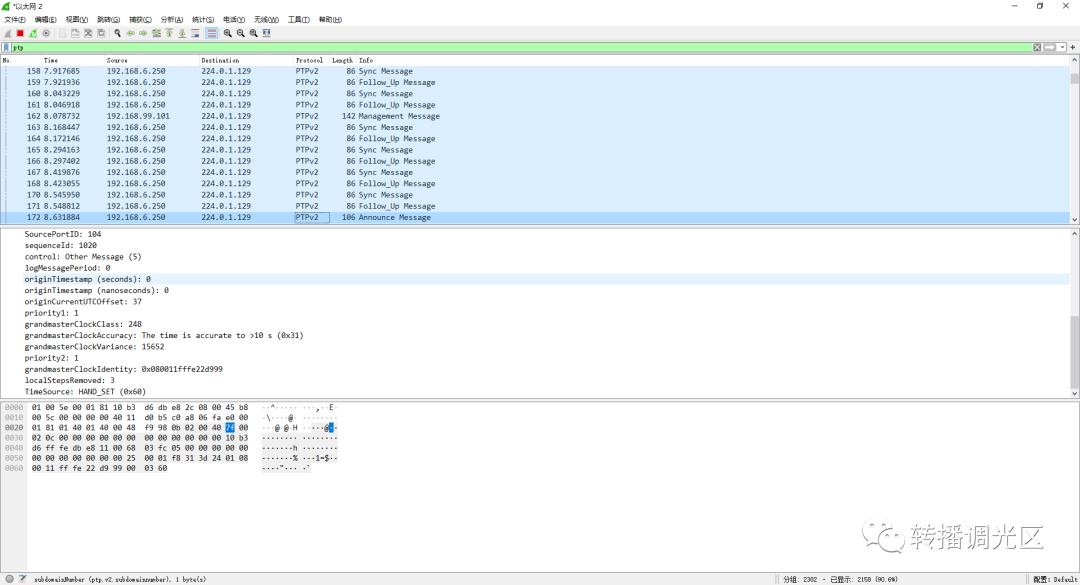Click the resize columns icon

(x=266, y=33)
